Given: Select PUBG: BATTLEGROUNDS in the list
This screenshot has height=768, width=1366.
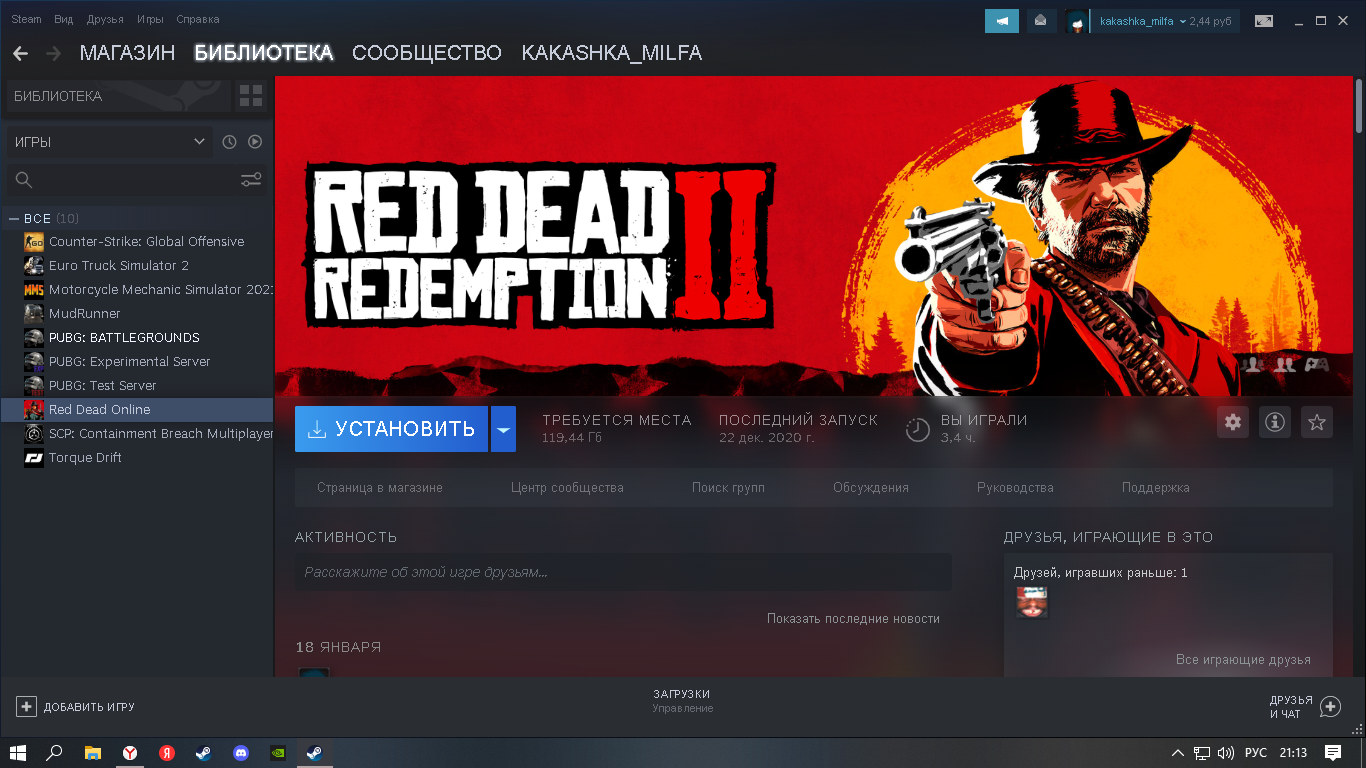Looking at the screenshot, I should coord(137,338).
